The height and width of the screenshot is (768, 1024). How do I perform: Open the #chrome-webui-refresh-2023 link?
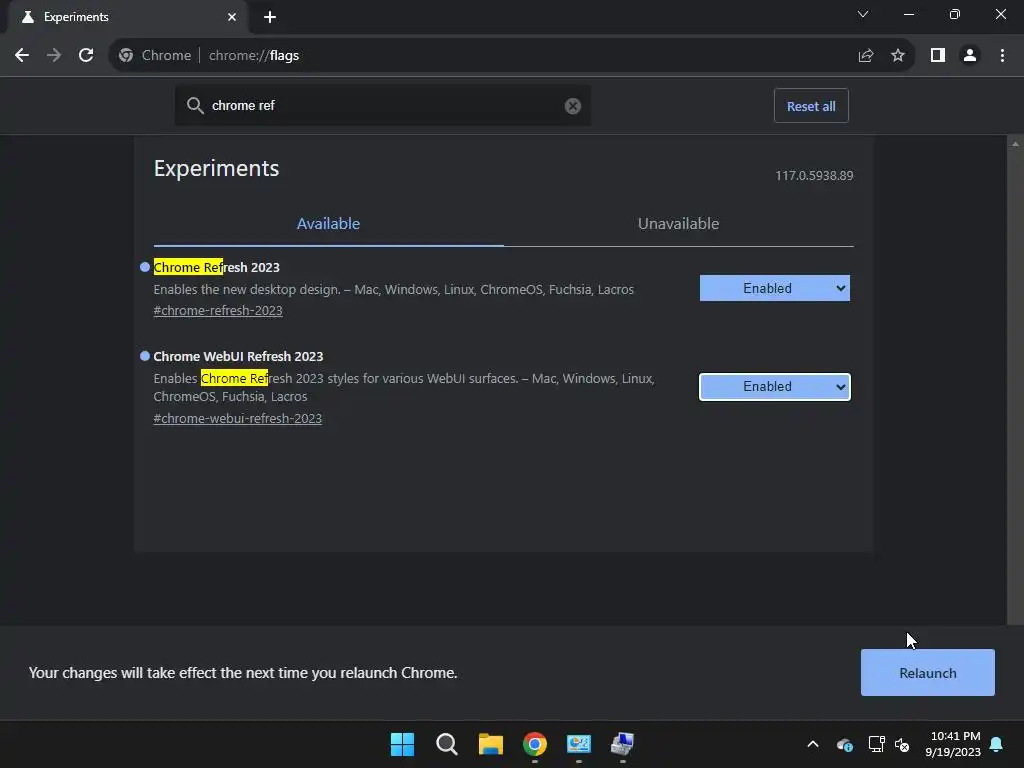click(238, 419)
